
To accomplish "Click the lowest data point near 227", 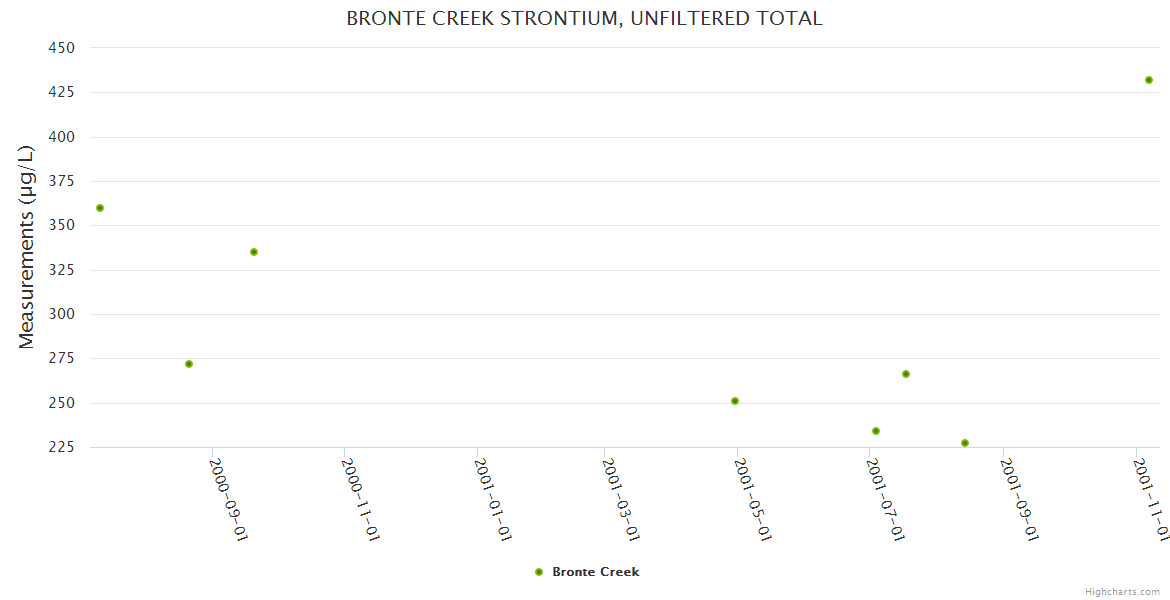I will coord(965,443).
